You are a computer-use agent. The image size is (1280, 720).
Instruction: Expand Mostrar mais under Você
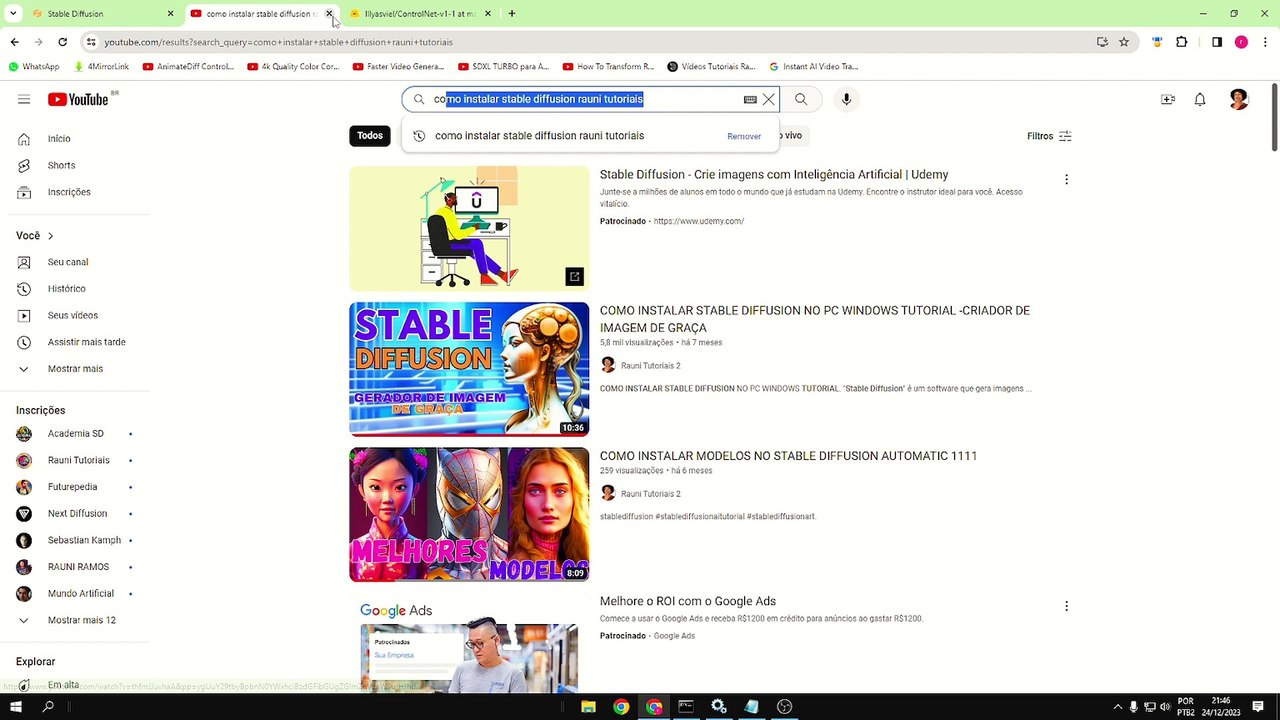[x=75, y=369]
